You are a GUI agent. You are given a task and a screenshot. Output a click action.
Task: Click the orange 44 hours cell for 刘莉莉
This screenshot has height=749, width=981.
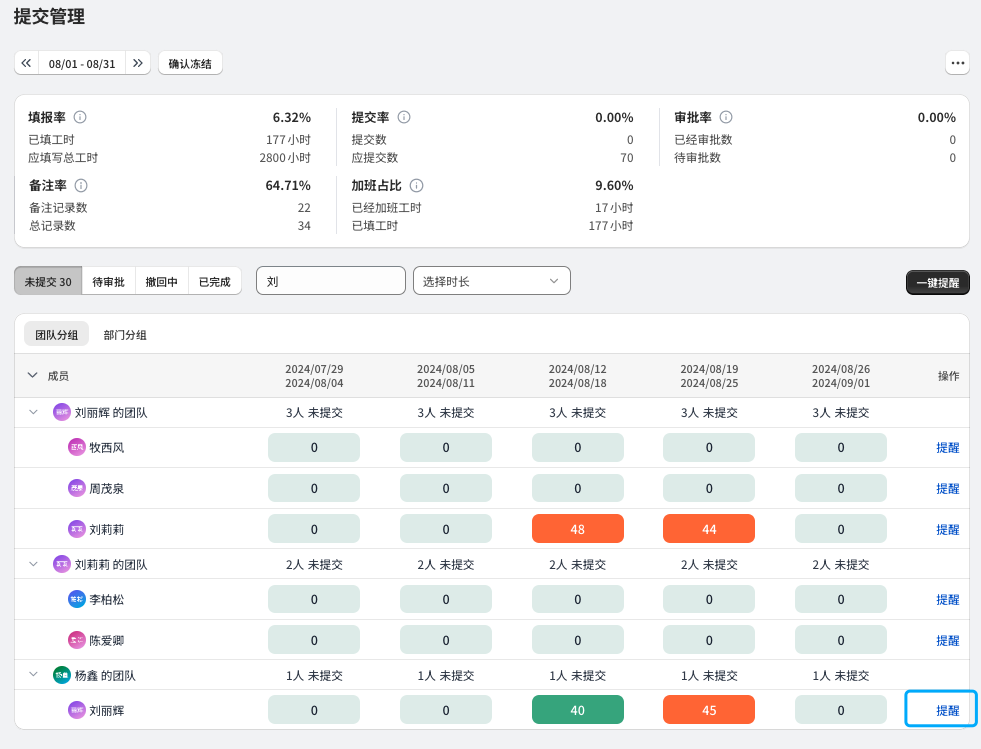coord(709,529)
